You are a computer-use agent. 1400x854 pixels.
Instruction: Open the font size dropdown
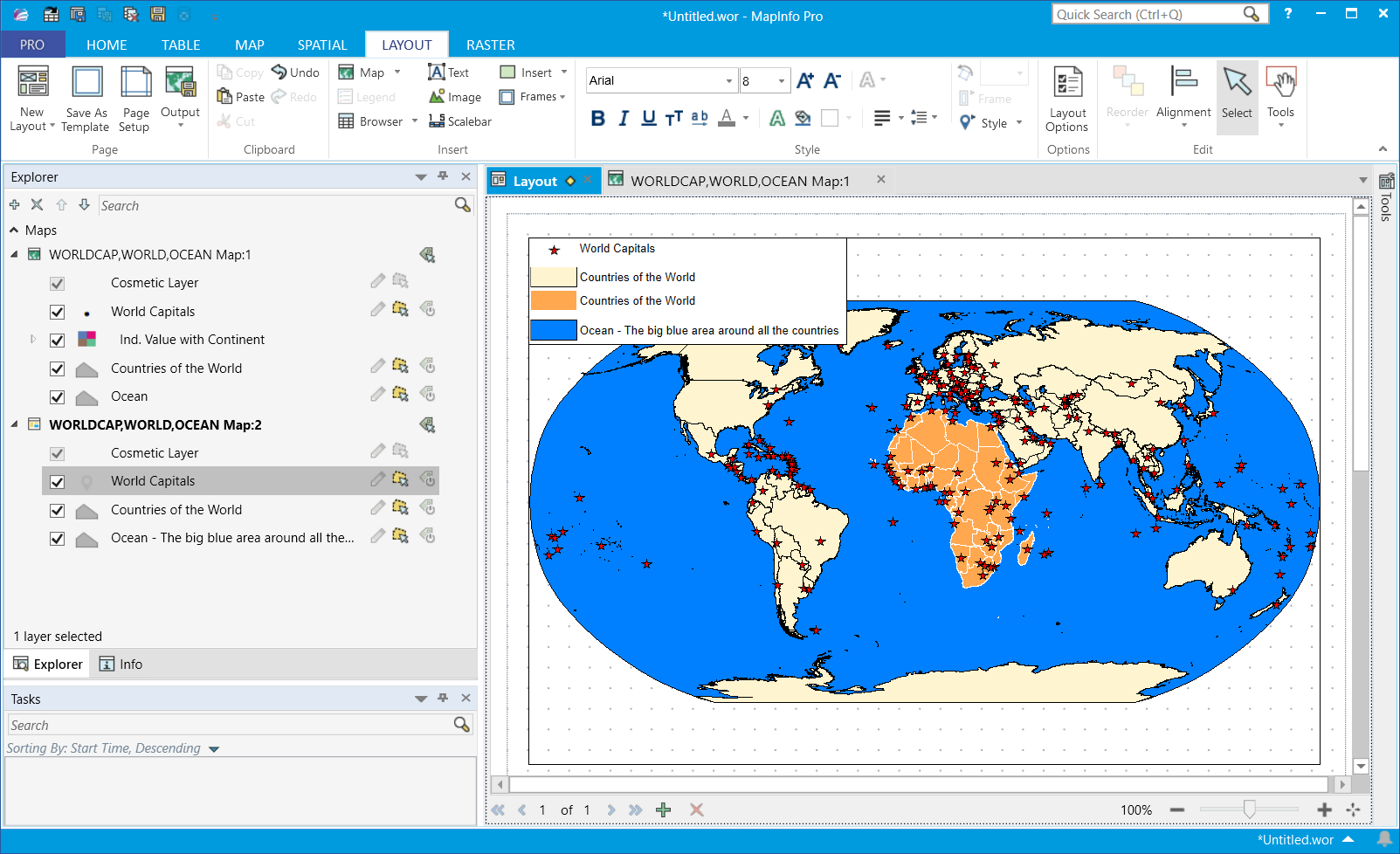coord(783,80)
